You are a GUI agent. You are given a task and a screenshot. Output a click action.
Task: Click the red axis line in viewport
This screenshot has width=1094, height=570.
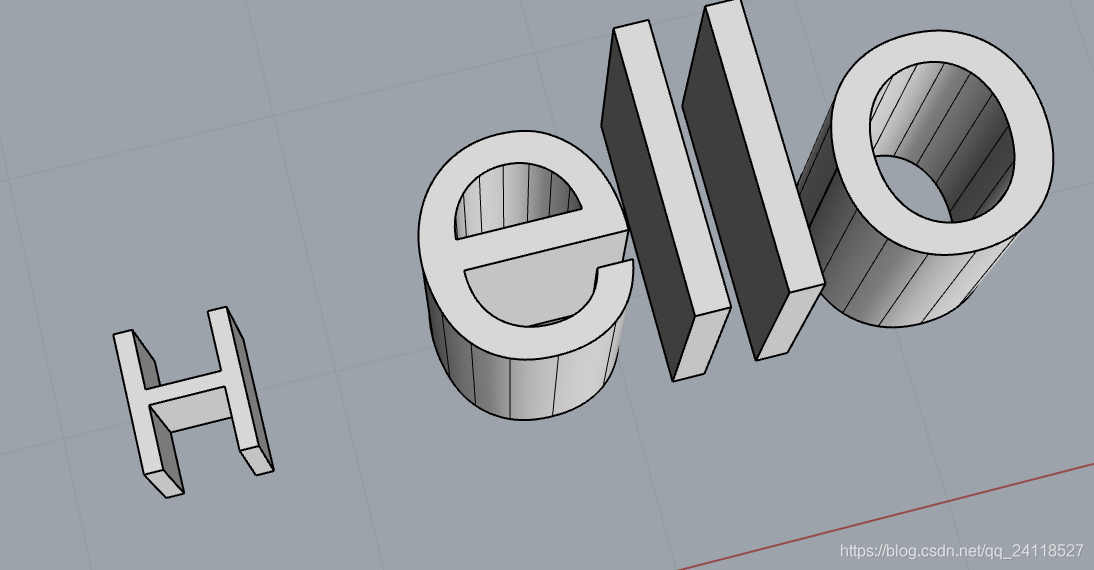886,516
